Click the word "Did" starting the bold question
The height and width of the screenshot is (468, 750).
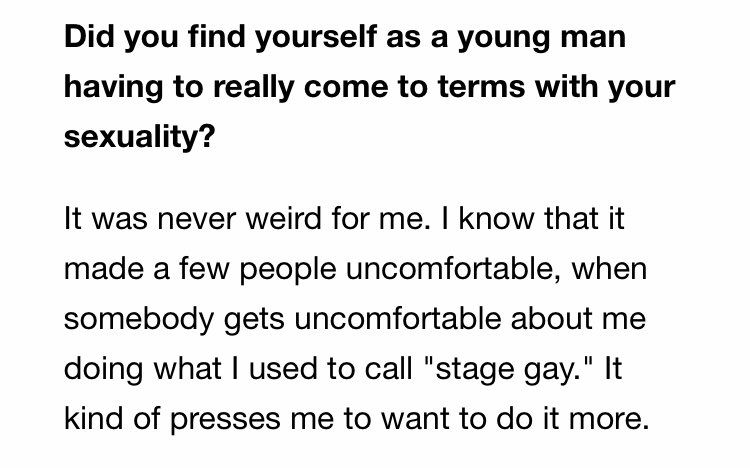(89, 37)
